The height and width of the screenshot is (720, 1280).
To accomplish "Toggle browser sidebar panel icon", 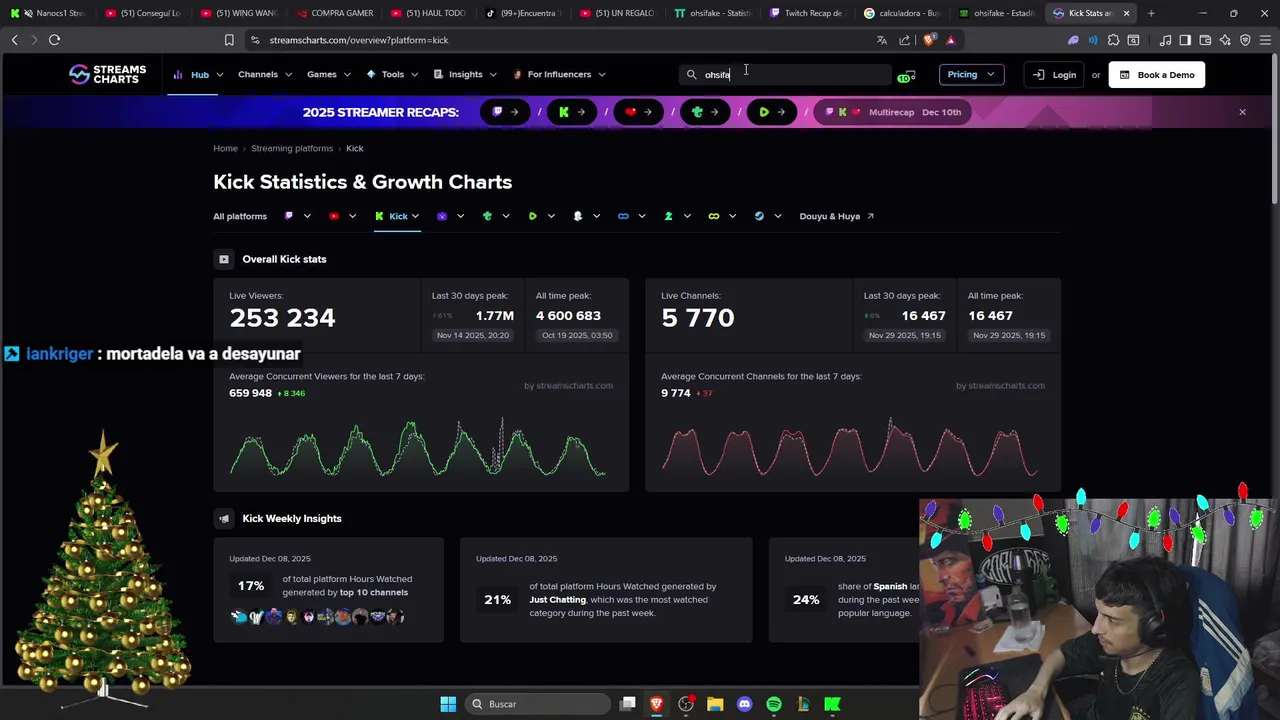I will [x=1185, y=40].
